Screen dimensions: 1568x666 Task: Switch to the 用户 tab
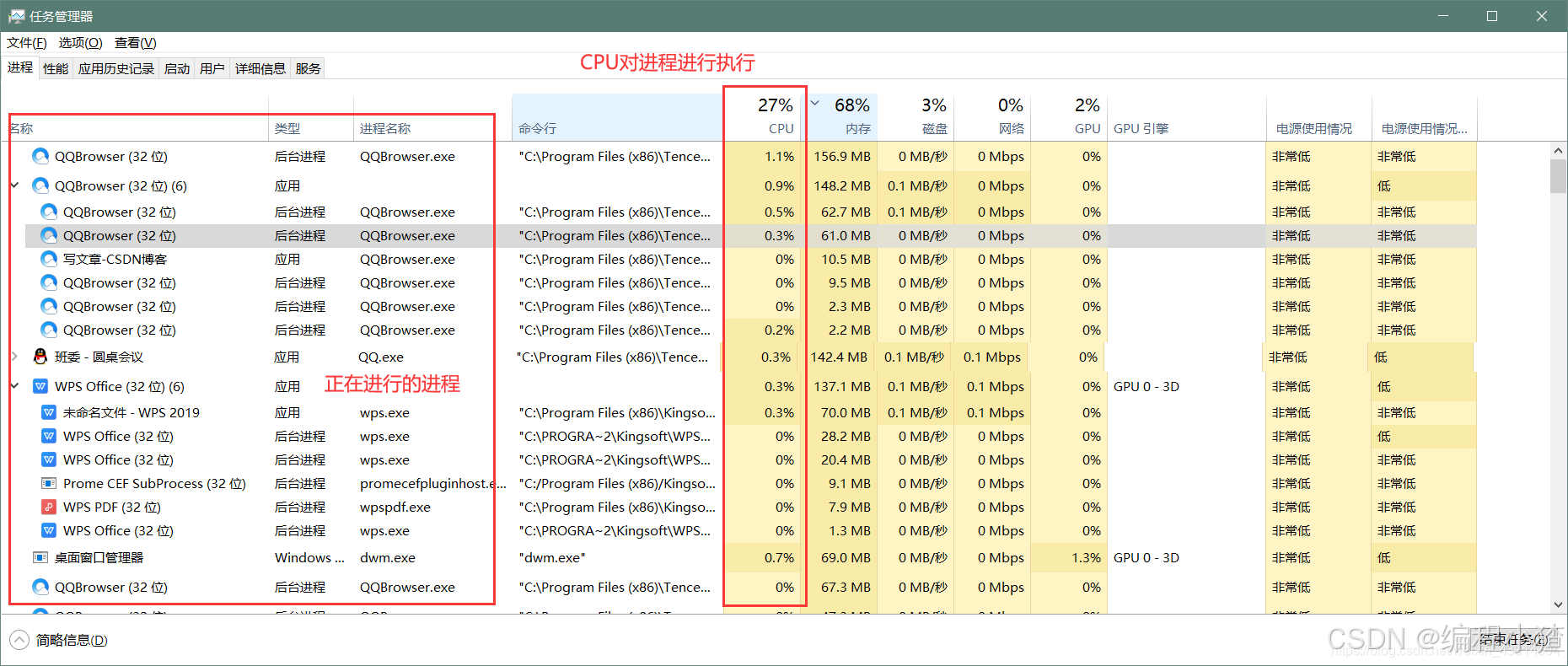tap(212, 68)
